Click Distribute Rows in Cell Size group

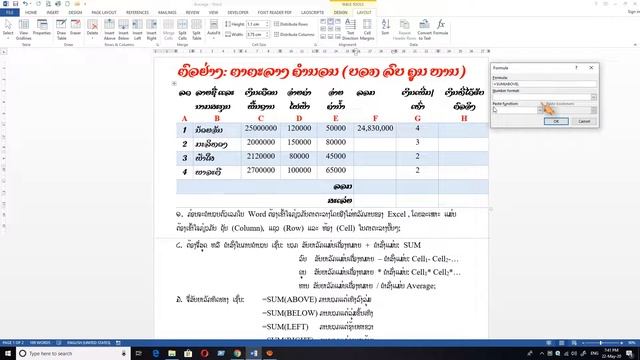pos(291,24)
